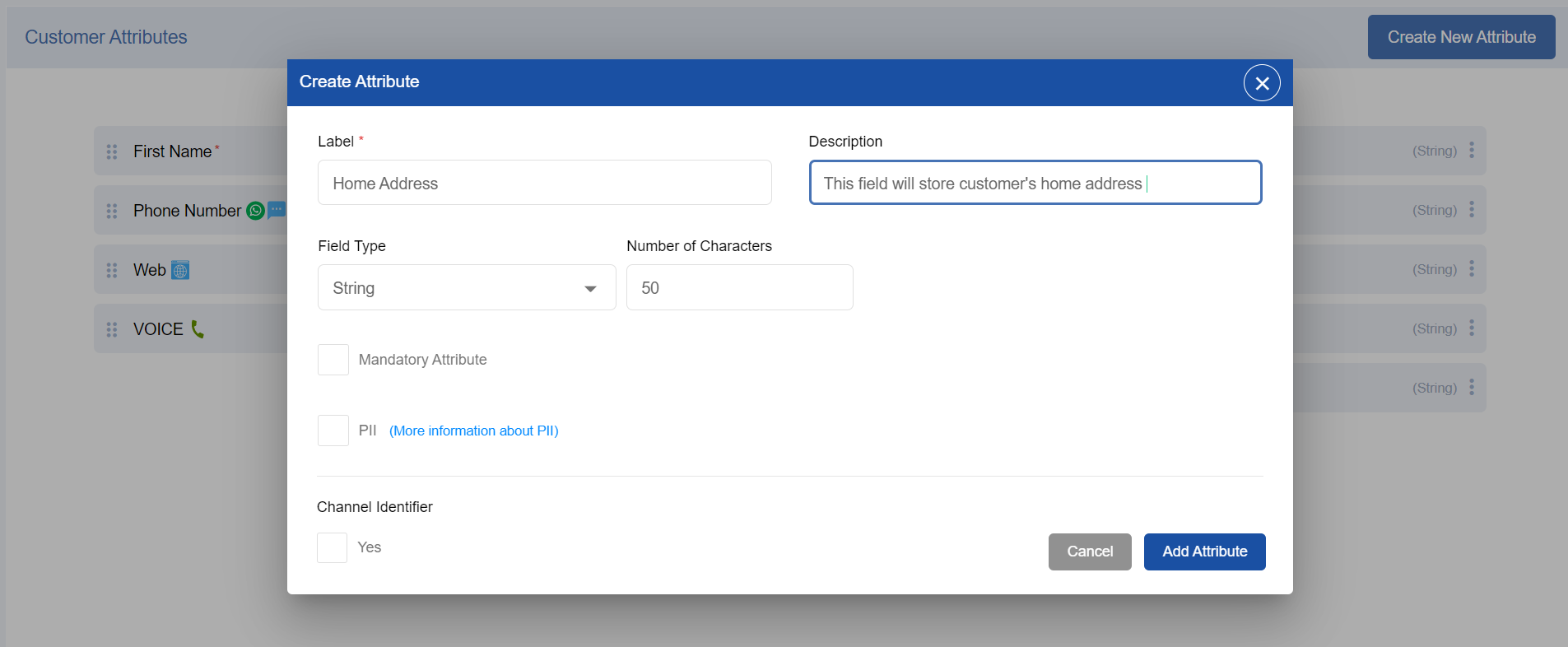The image size is (1568, 647).
Task: Open three-dot menu on the last attribute row
Action: (1472, 388)
